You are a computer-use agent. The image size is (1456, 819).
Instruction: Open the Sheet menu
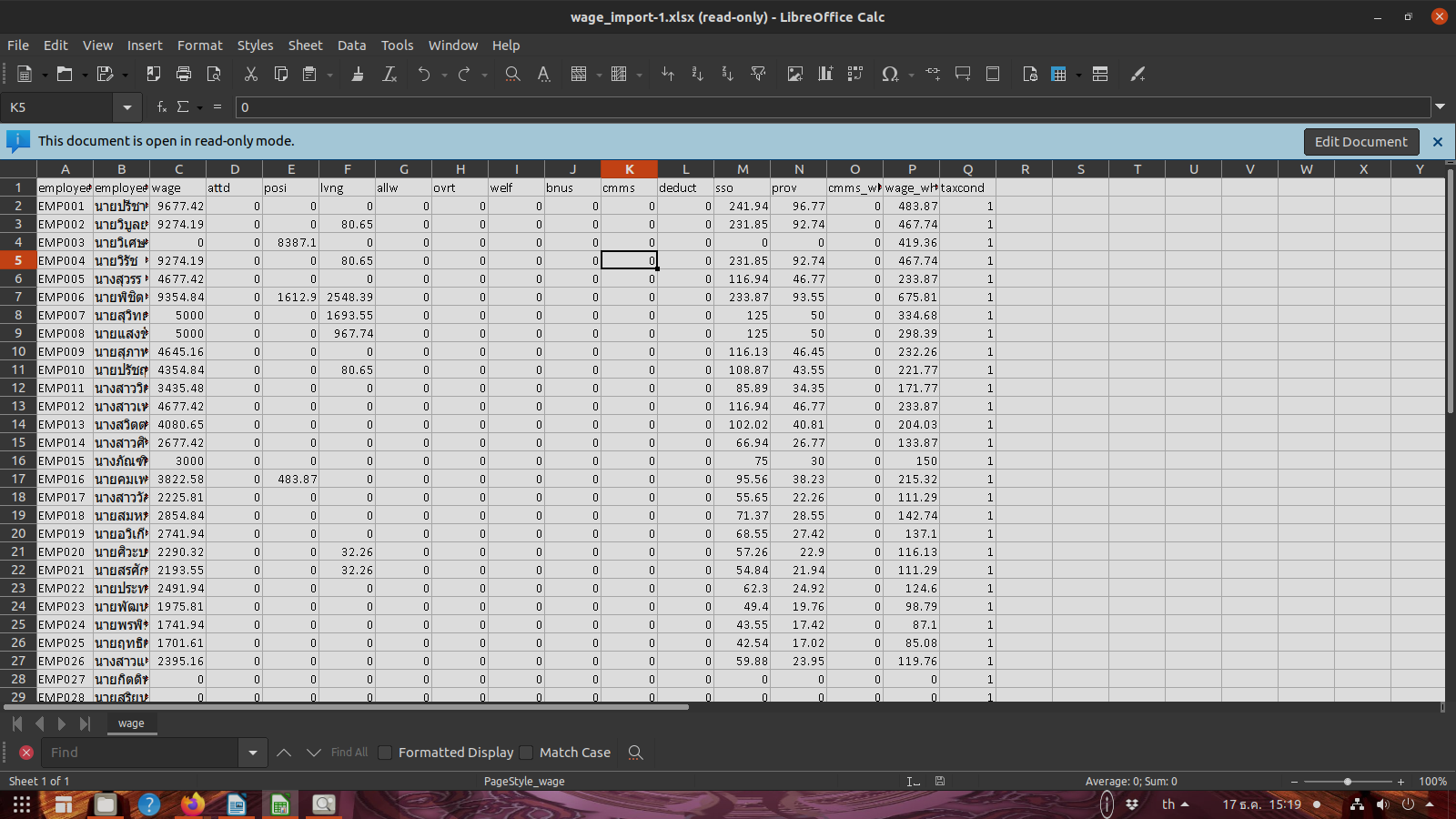[x=306, y=45]
